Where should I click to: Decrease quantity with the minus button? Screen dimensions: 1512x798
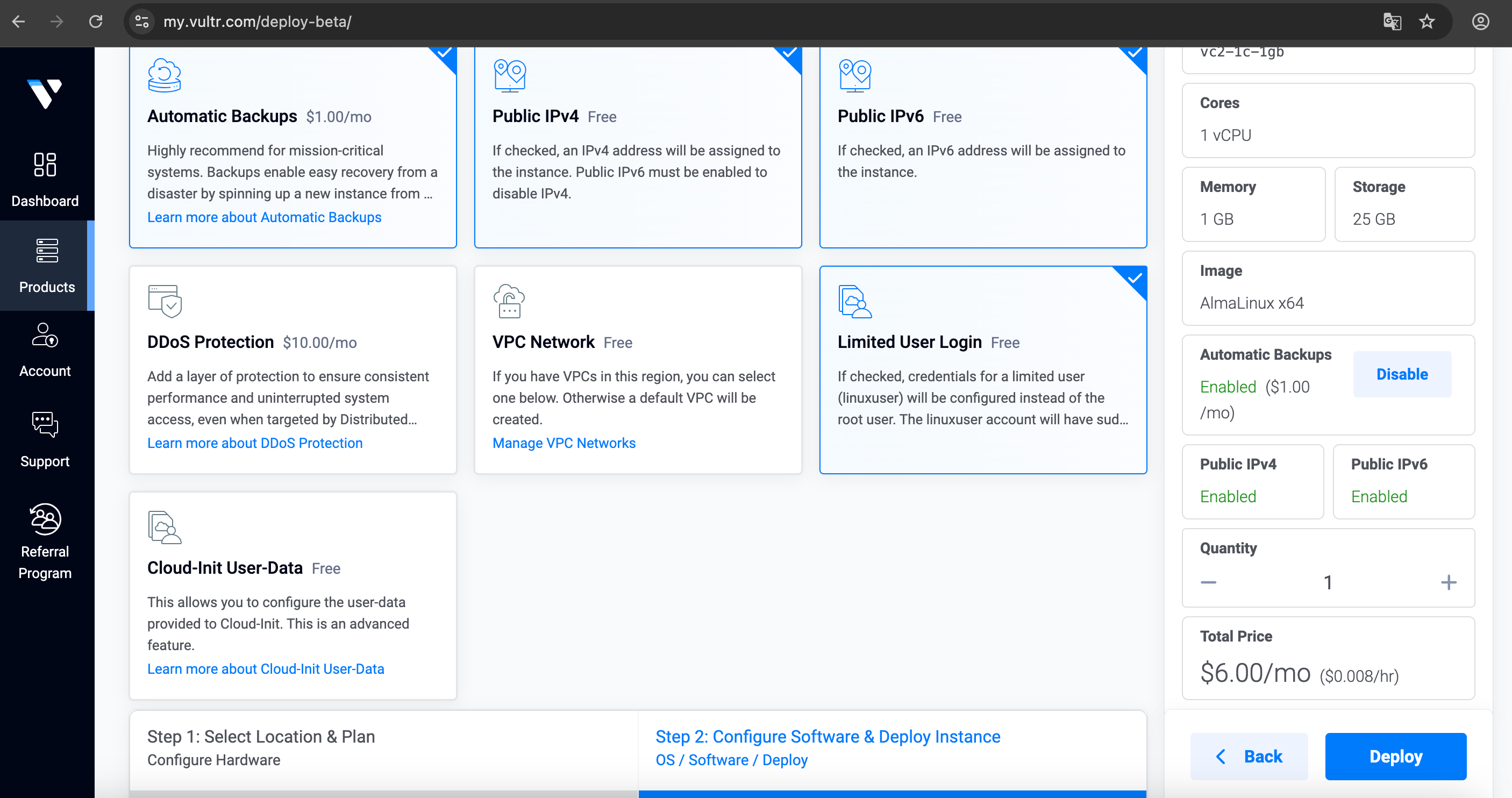click(1208, 582)
